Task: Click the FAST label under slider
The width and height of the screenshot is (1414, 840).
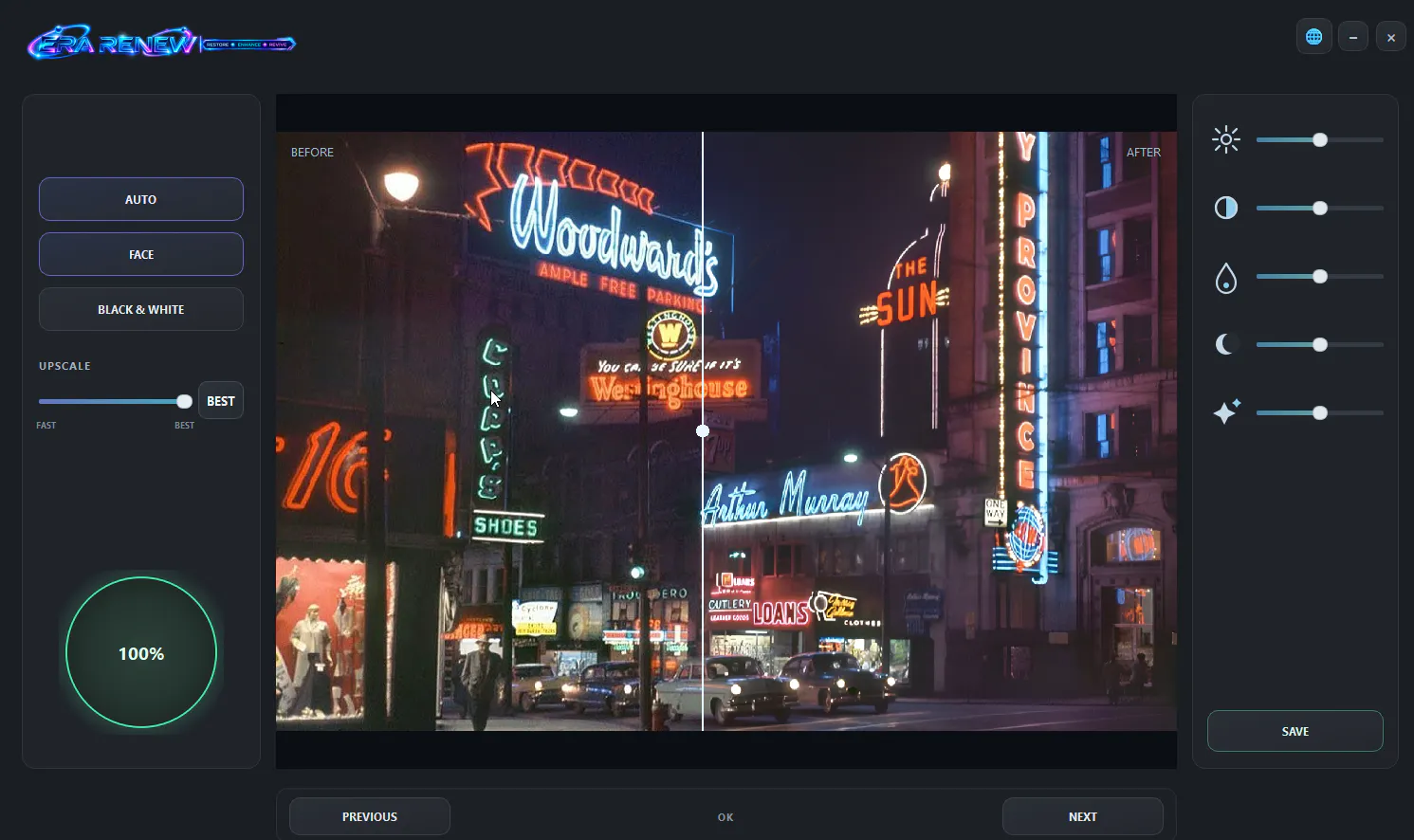Action: coord(46,426)
